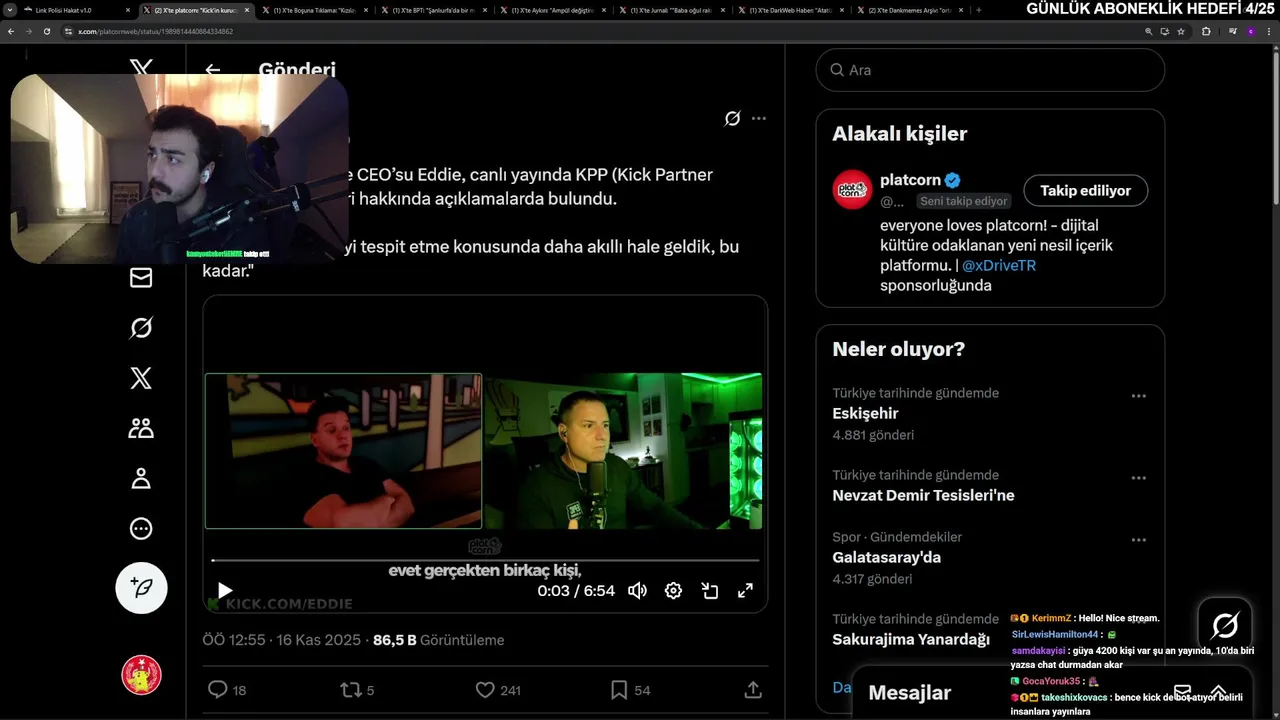The width and height of the screenshot is (1280, 720).
Task: Open Nevzat Demir Tesisleri'ne trend
Action: point(923,495)
